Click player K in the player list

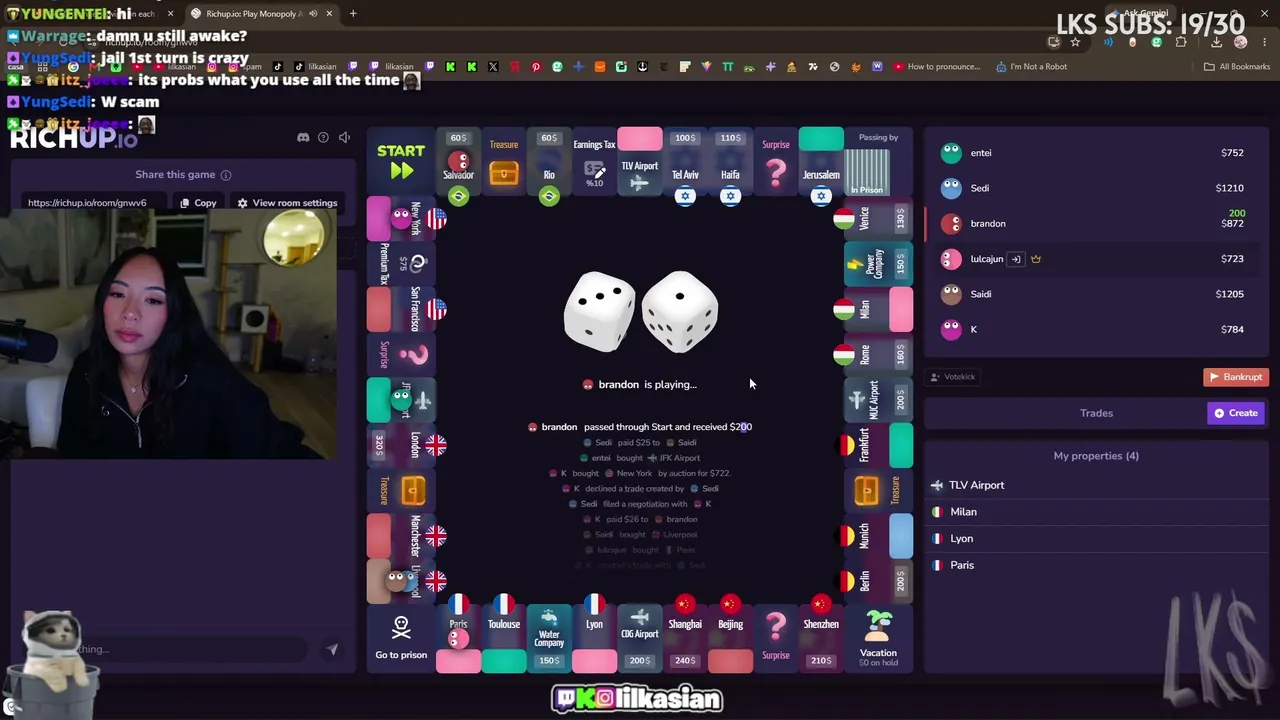(x=1094, y=329)
